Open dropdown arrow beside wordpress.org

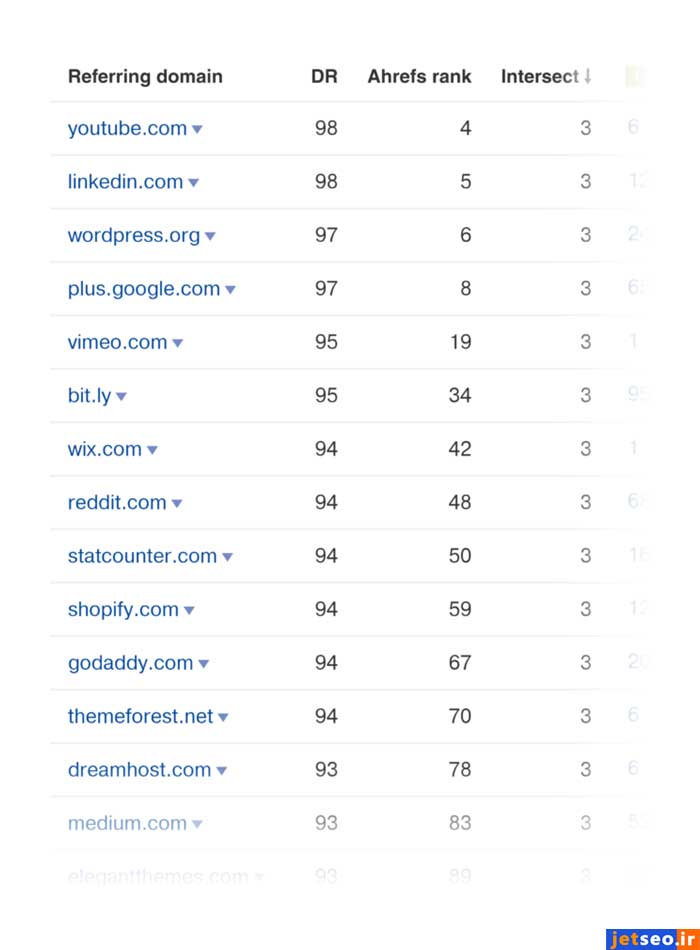pos(210,237)
